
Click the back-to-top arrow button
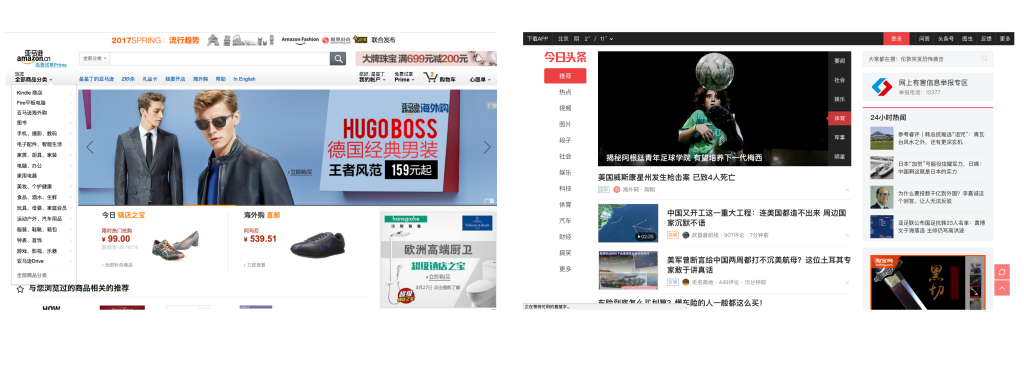(x=1002, y=288)
